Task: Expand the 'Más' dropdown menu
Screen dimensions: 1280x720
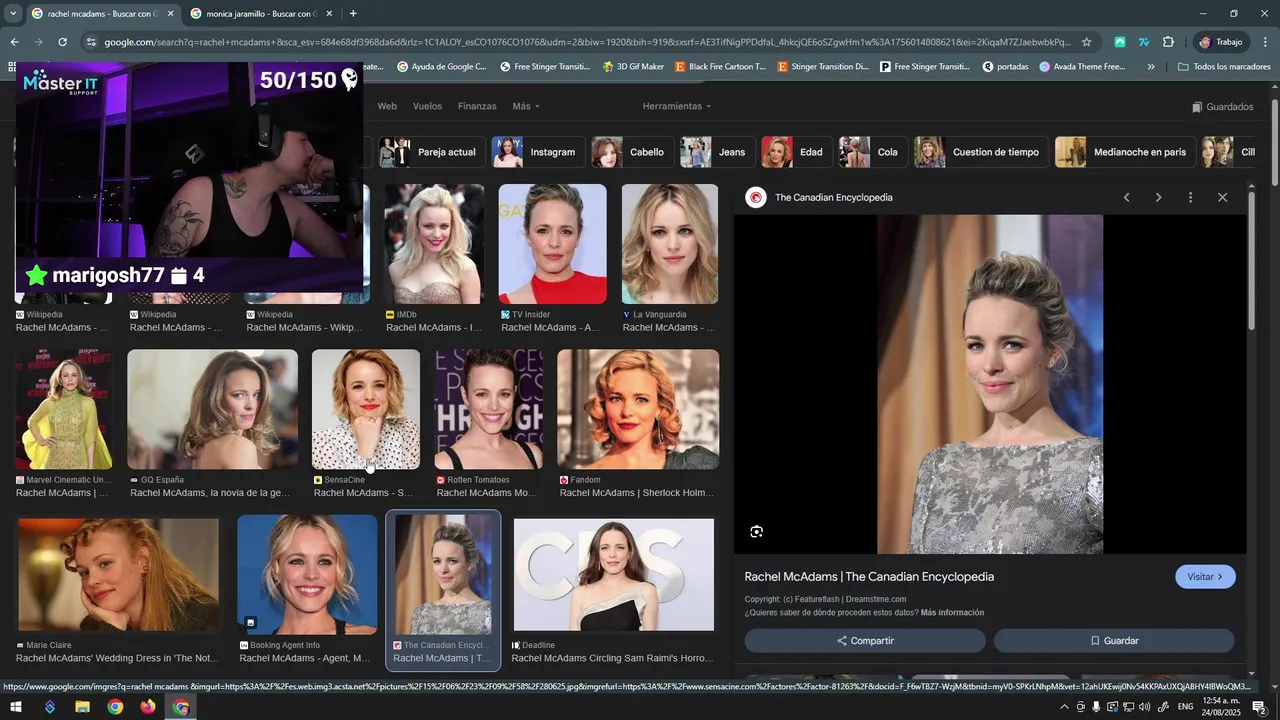Action: 526,106
